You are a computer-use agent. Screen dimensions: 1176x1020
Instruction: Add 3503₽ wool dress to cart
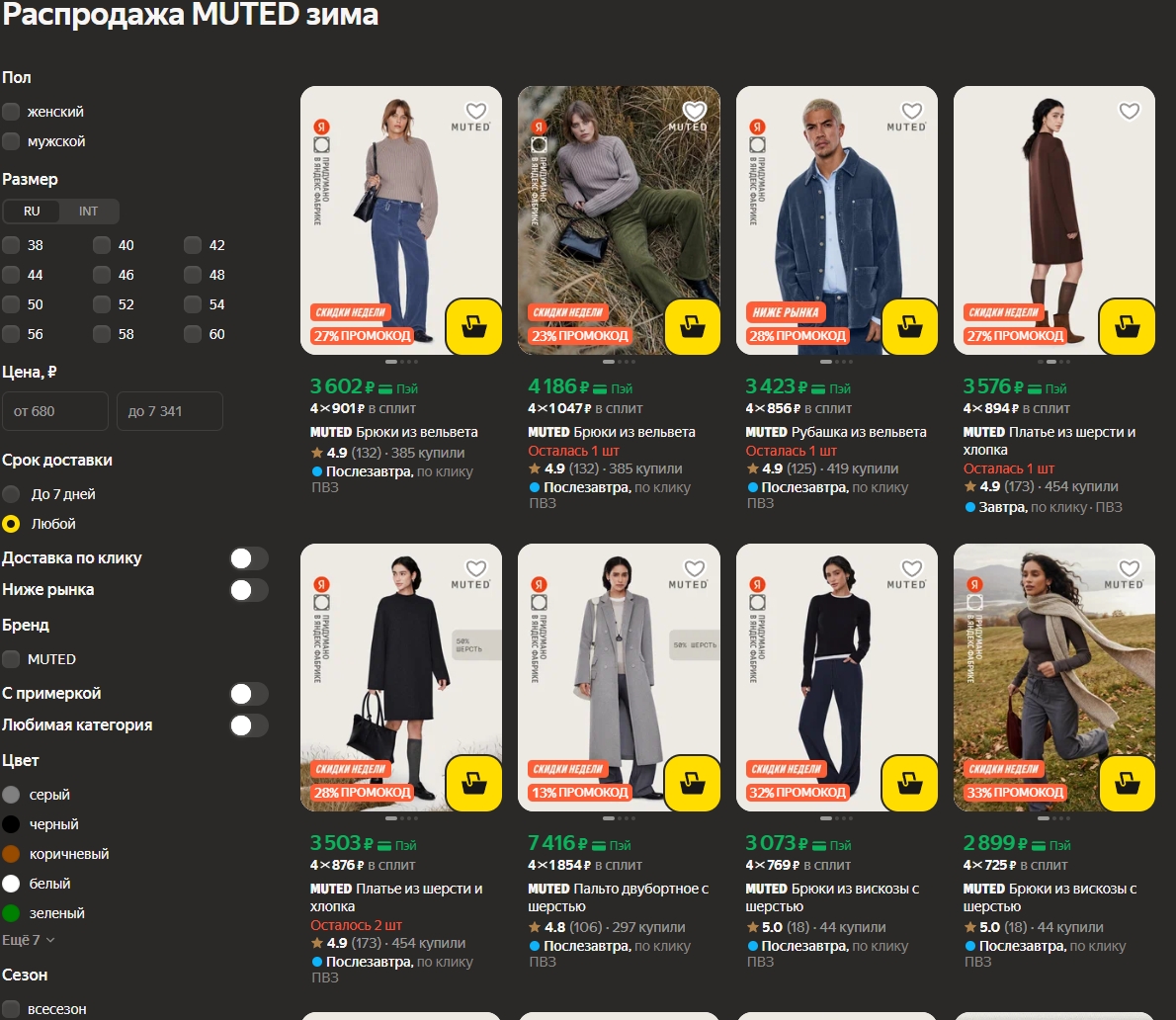[x=474, y=783]
